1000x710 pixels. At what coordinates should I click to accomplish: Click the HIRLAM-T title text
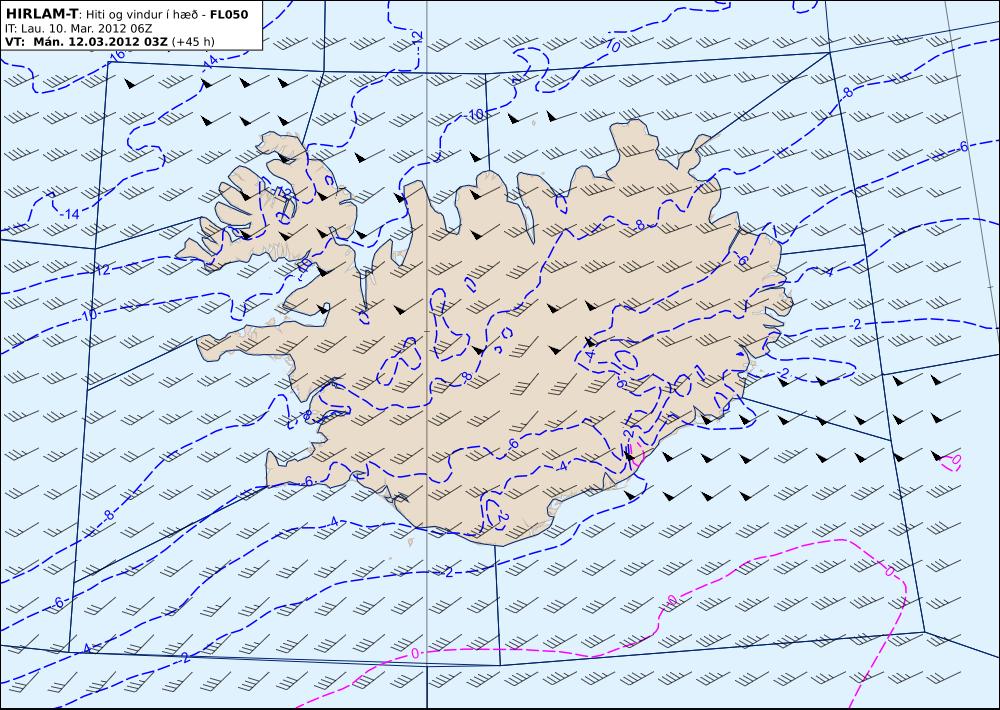click(40, 14)
